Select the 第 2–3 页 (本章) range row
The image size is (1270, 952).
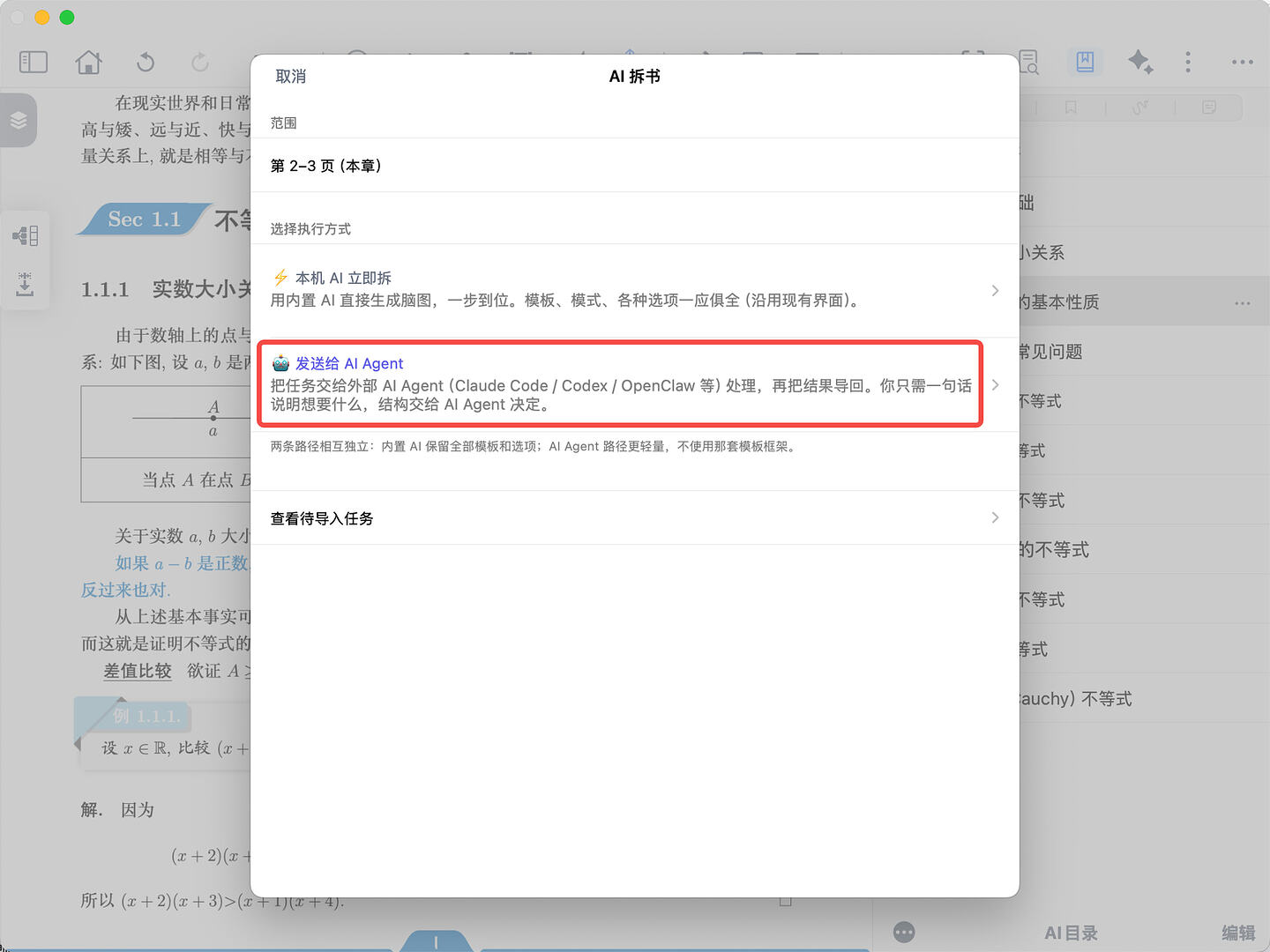635,166
